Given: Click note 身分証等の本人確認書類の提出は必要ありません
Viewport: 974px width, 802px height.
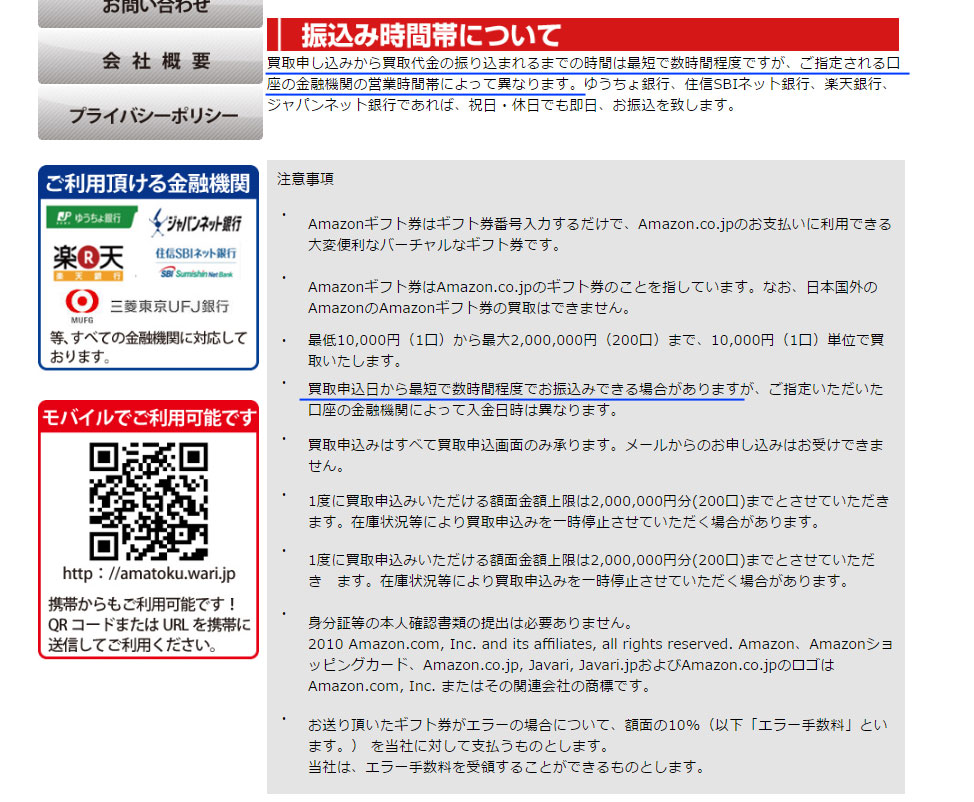Looking at the screenshot, I should pos(471,622).
